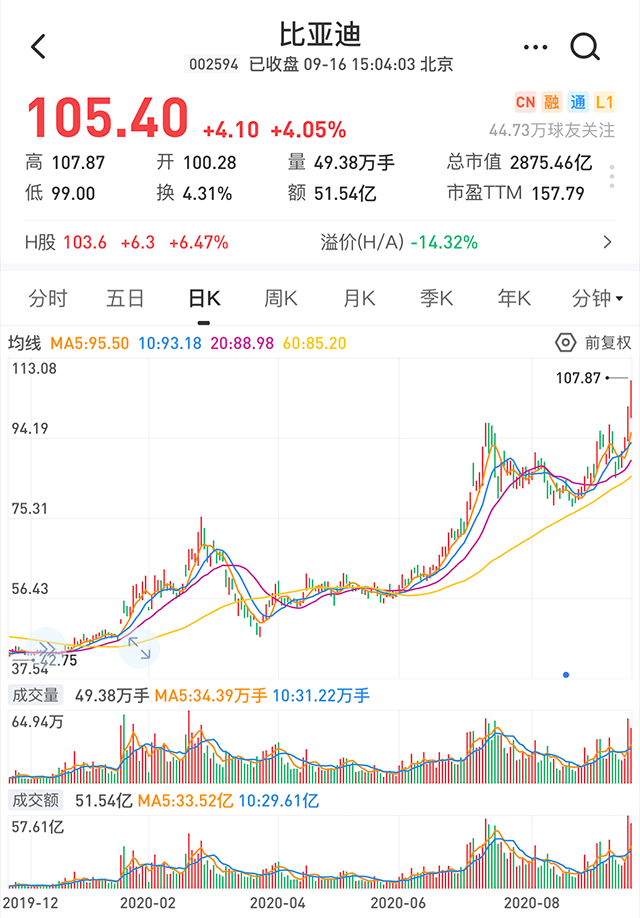Tap the 均线 indicator label
The height and width of the screenshot is (918, 640).
pyautogui.click(x=25, y=342)
